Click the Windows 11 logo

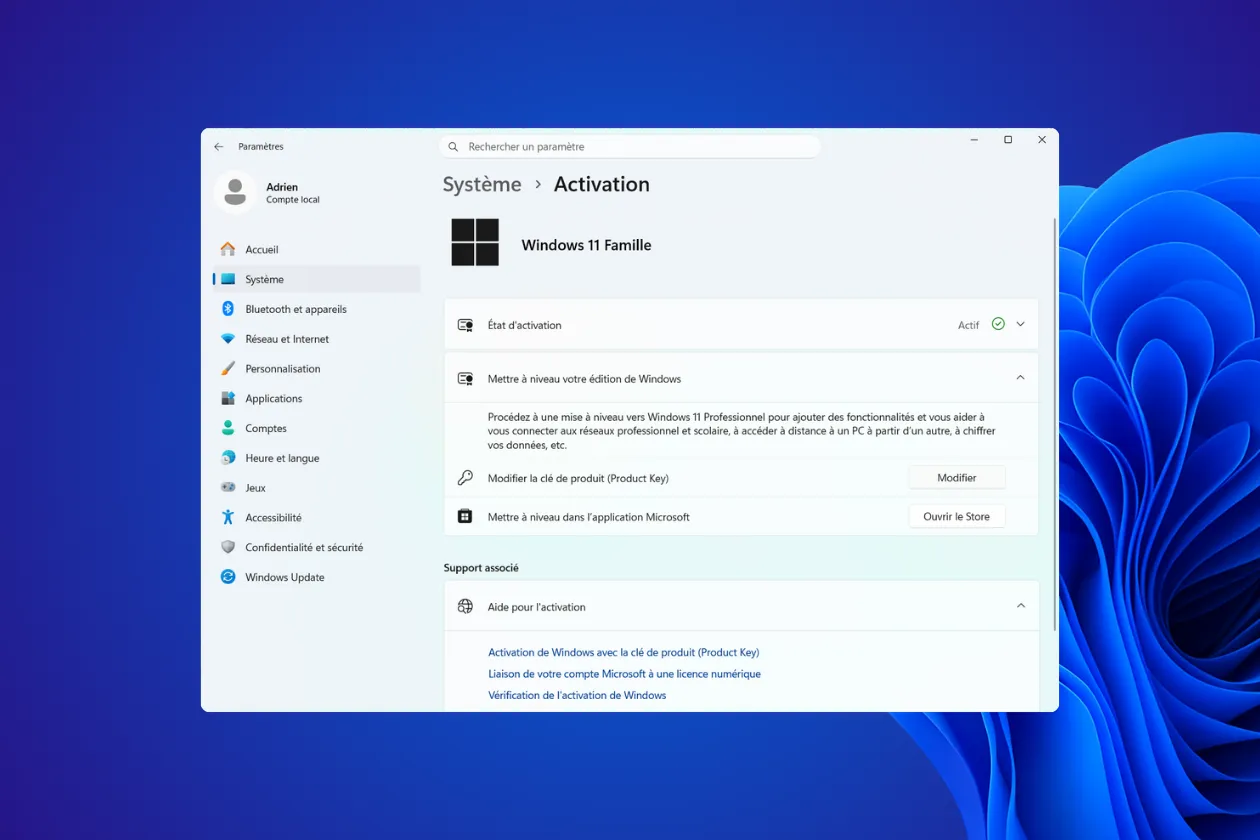475,243
